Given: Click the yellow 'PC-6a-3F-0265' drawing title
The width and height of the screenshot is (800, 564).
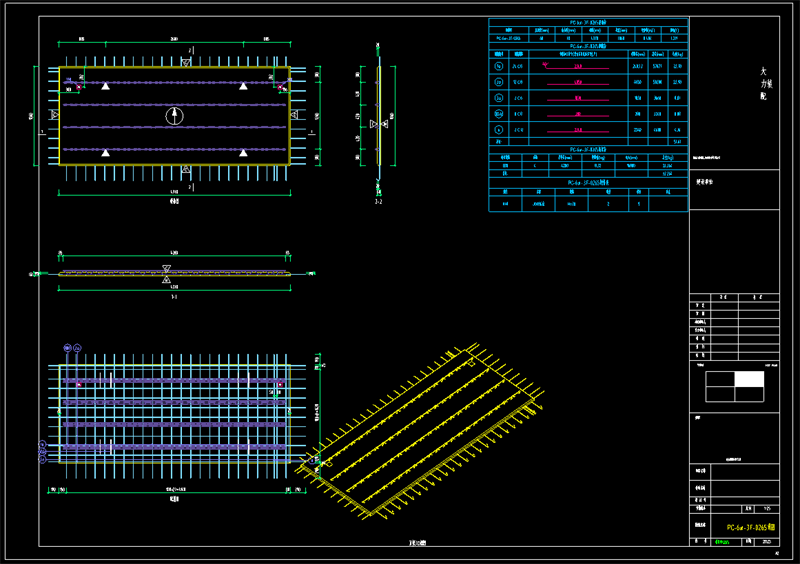Looking at the screenshot, I should coord(751,527).
